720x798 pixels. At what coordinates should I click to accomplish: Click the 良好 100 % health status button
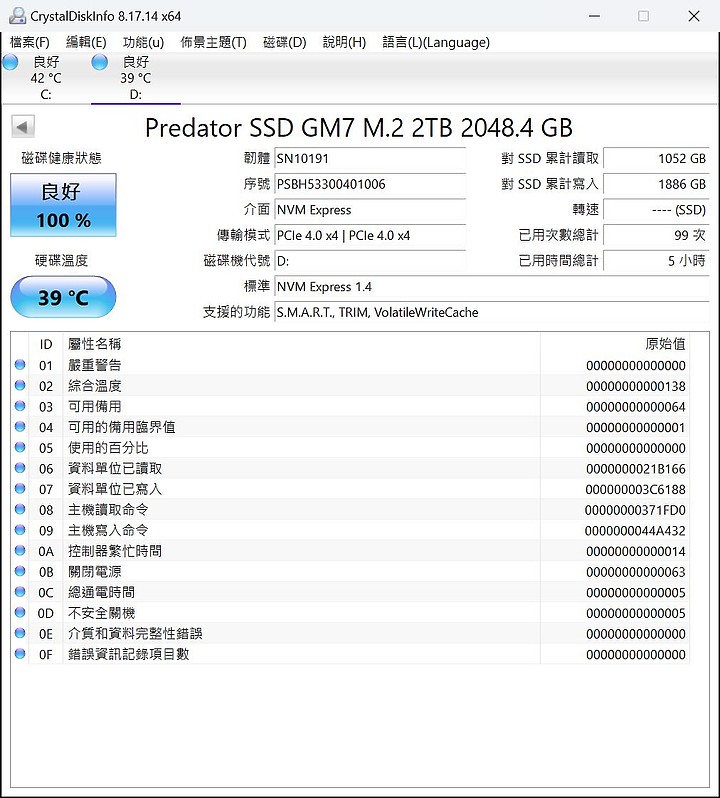pos(64,205)
